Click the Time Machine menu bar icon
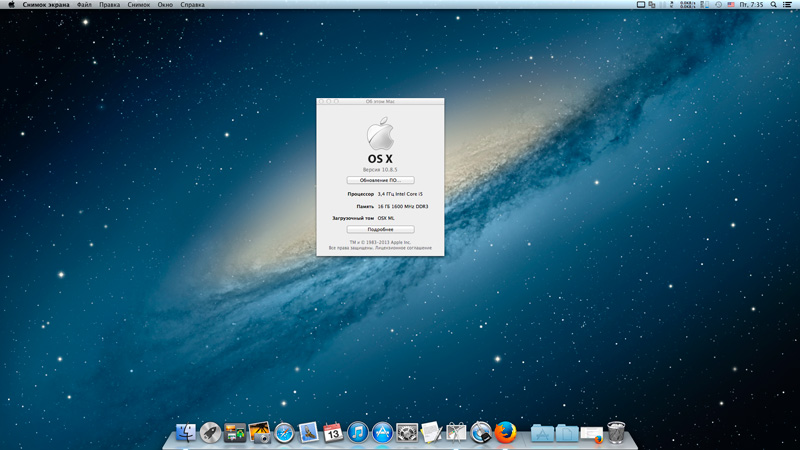Image resolution: width=800 pixels, height=450 pixels. tap(718, 5)
